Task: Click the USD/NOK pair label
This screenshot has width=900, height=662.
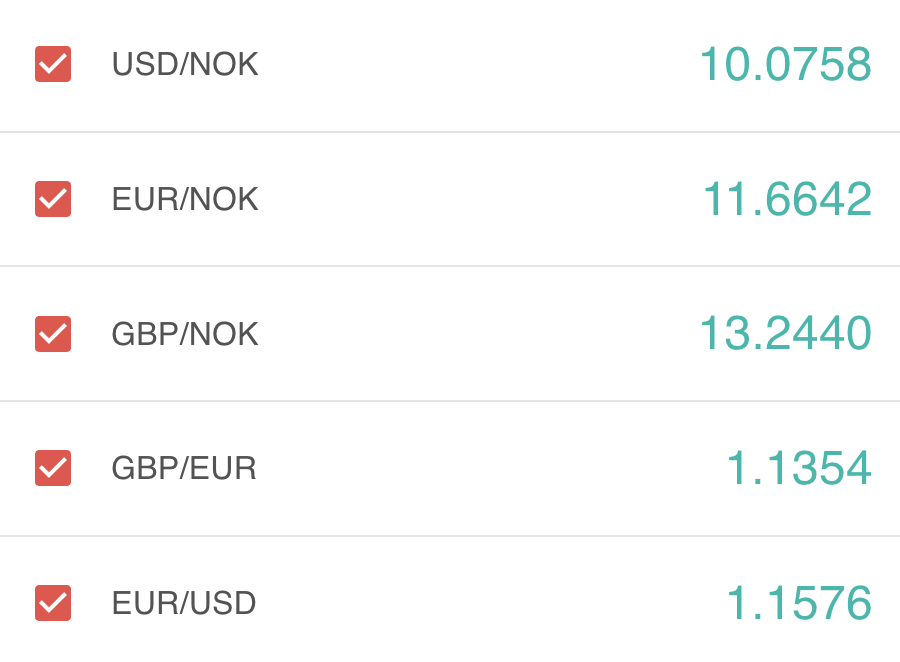Action: pos(185,65)
